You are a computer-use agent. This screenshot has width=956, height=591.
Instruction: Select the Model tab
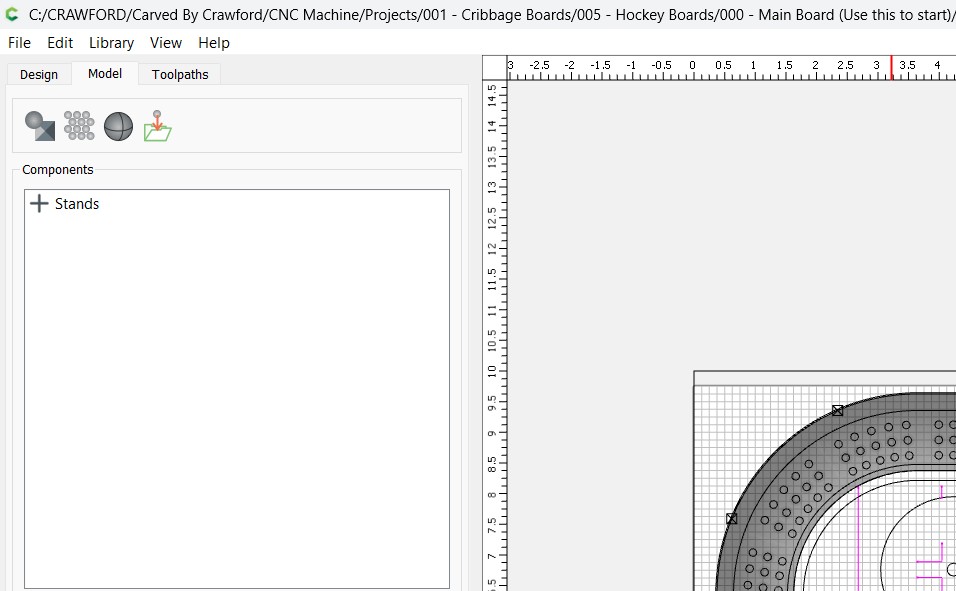pyautogui.click(x=105, y=74)
